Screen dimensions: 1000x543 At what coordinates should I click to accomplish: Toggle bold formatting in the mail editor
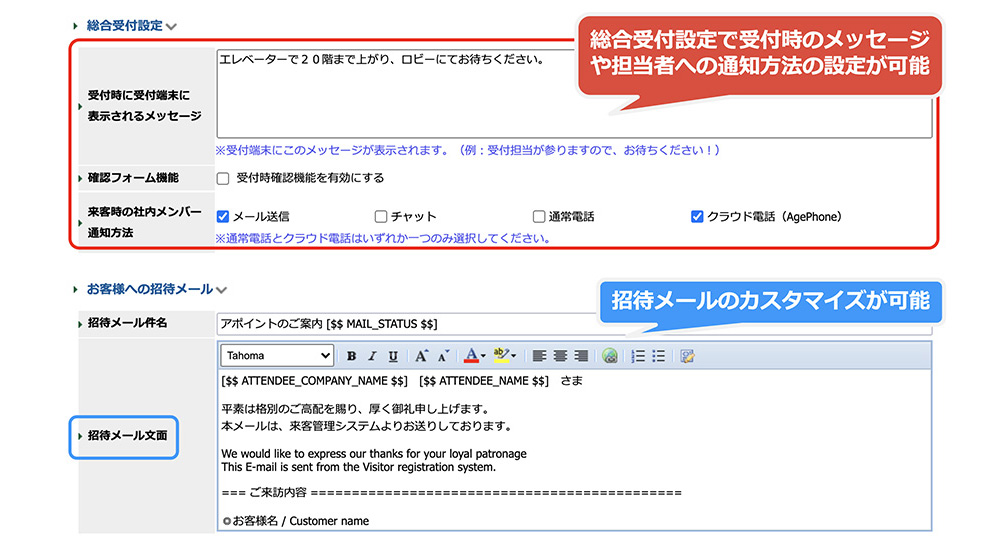coord(351,356)
